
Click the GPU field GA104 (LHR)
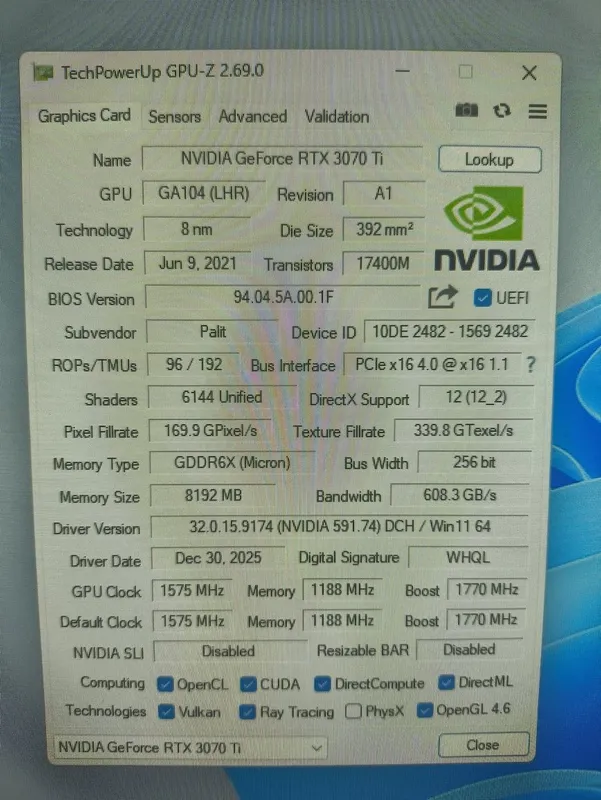[204, 193]
